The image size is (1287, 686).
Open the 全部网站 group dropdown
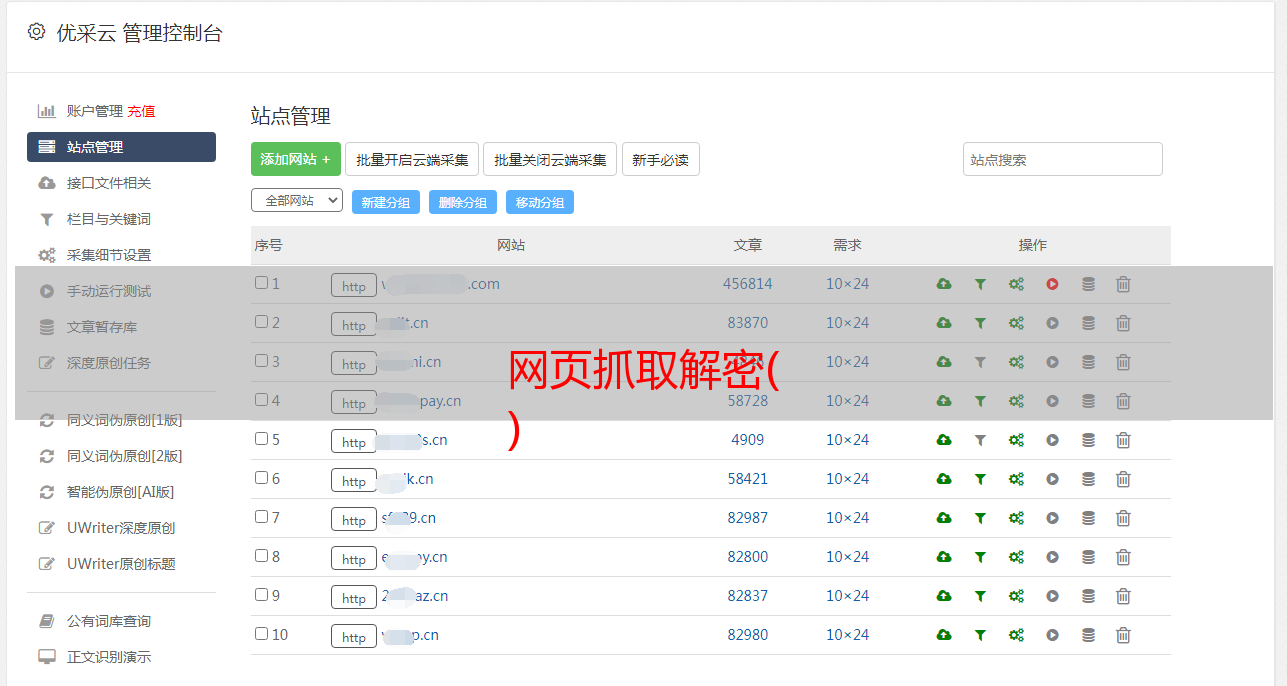point(297,201)
